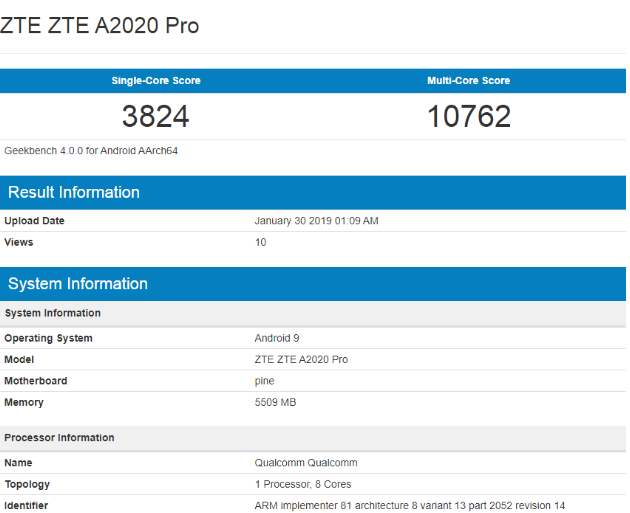Screen dimensions: 630x513
Task: Click the memory value 5509 MB
Action: click(275, 402)
